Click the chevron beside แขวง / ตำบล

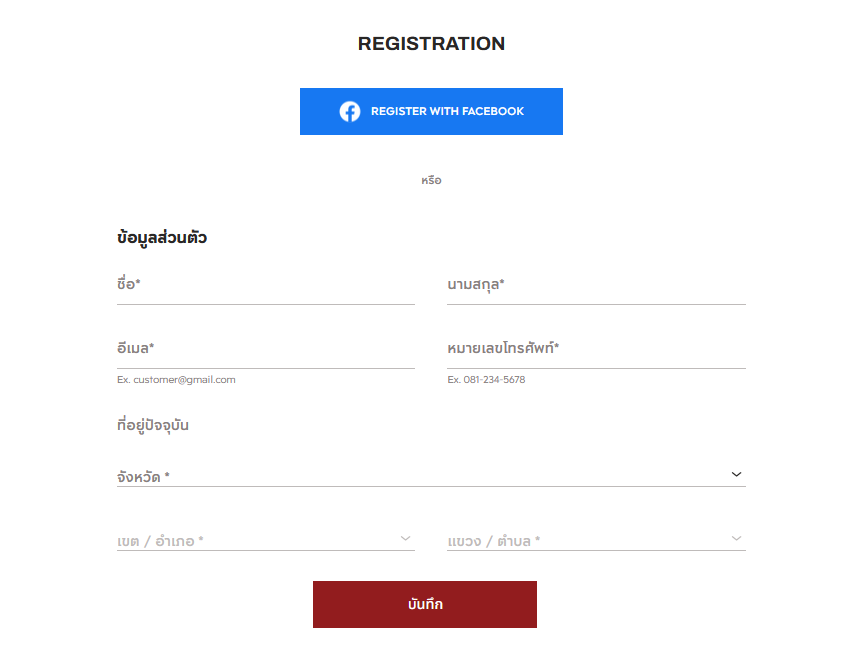tap(737, 539)
